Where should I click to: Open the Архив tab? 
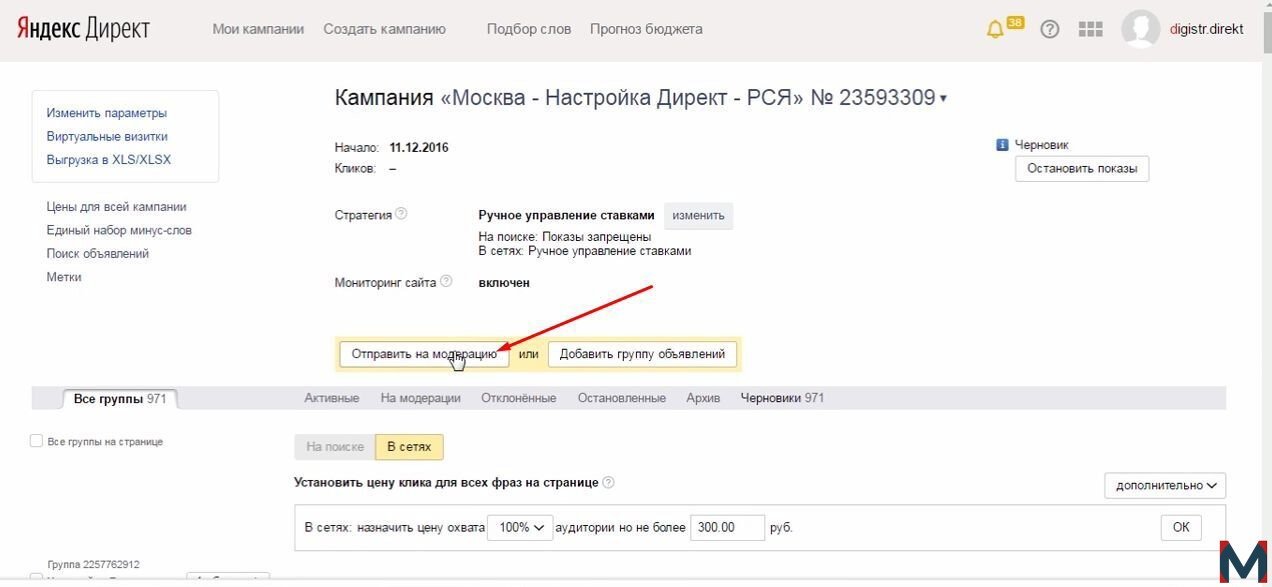[703, 398]
